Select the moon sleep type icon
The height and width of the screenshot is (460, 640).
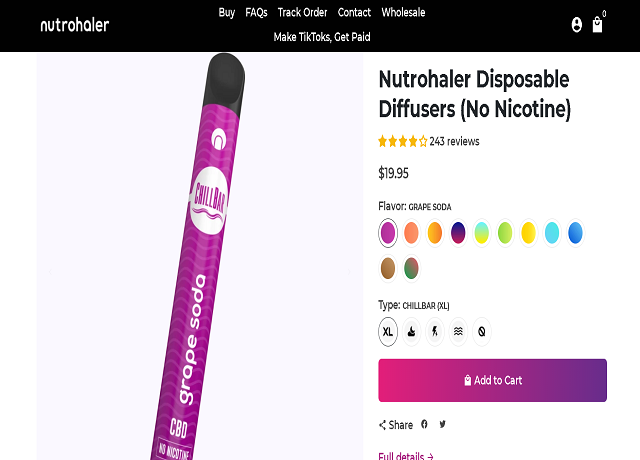(411, 331)
